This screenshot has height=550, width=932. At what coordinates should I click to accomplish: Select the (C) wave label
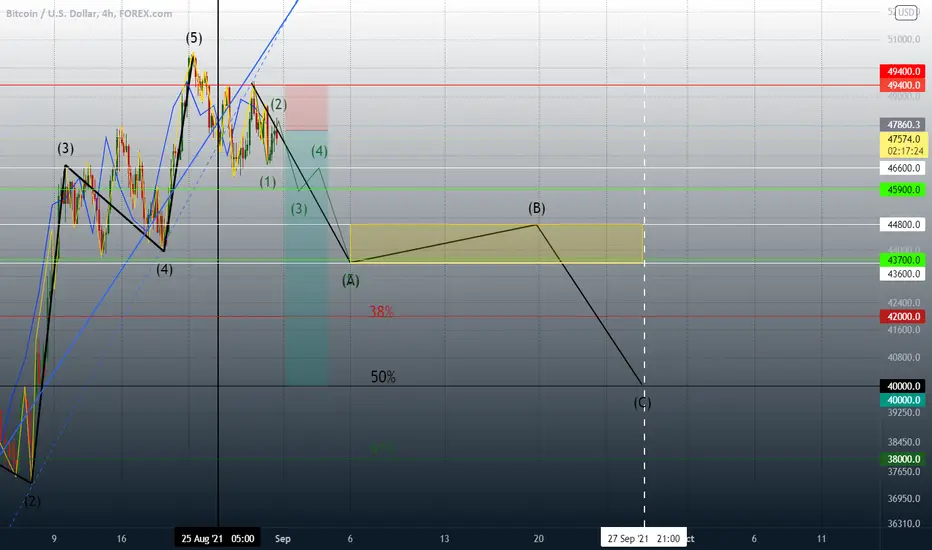tap(642, 403)
